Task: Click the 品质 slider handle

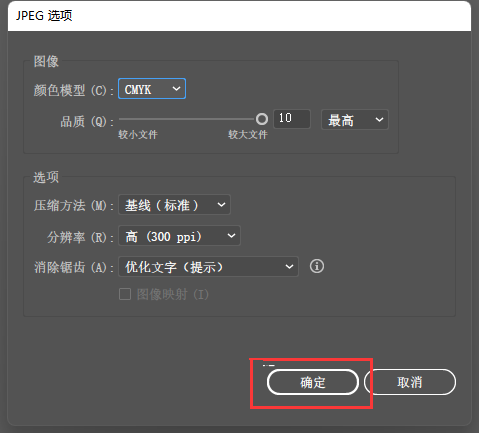Action: coord(262,119)
